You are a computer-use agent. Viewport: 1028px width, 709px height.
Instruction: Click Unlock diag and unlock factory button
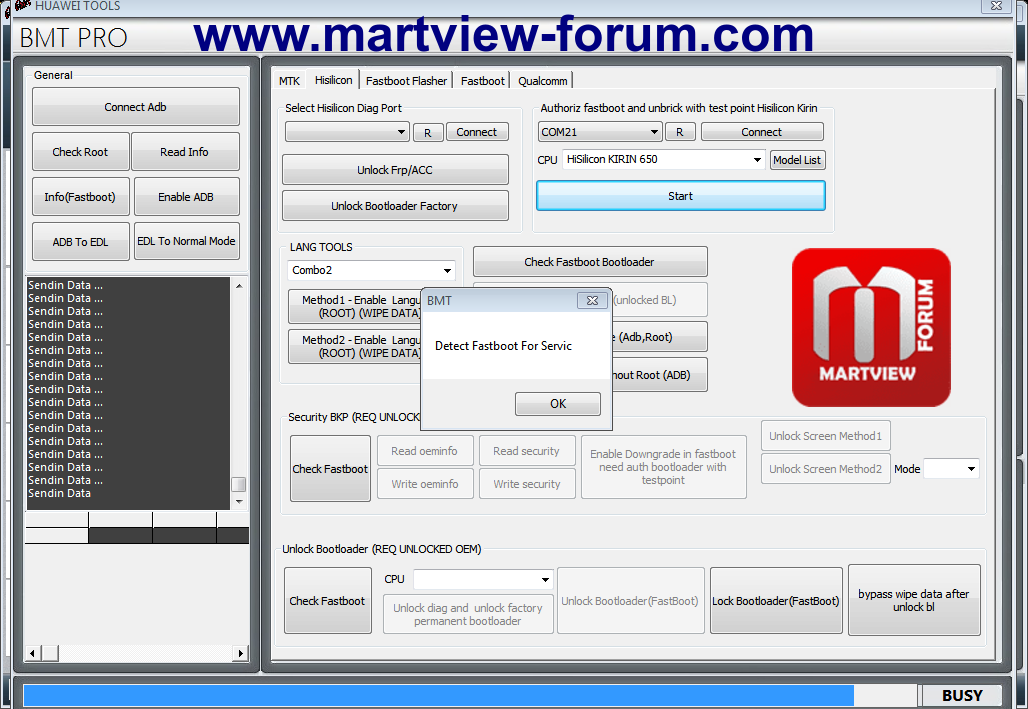(x=468, y=615)
